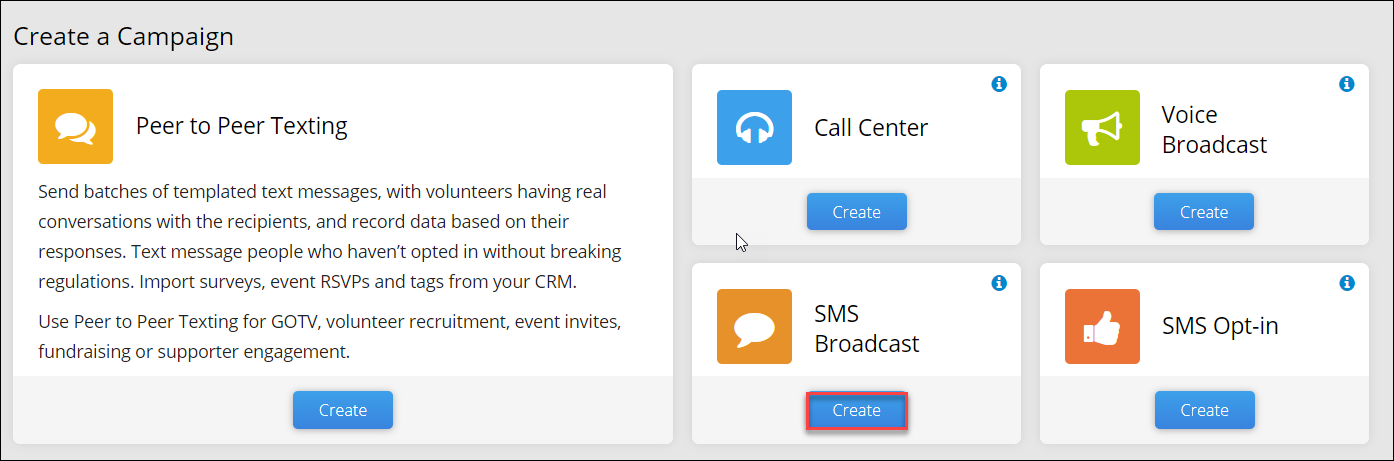Click the Voice Broadcast title text
This screenshot has height=461, width=1394.
pyautogui.click(x=1214, y=130)
